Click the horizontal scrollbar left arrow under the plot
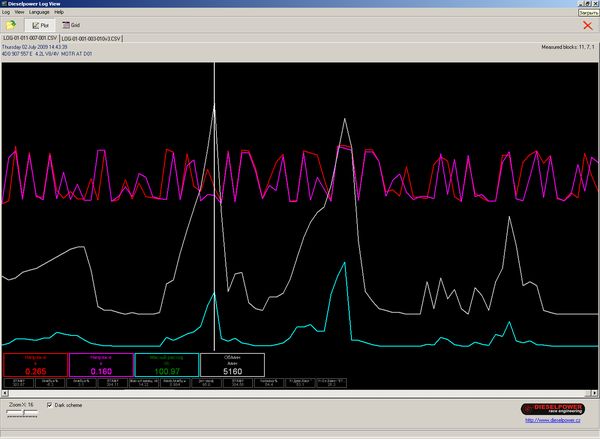The width and height of the screenshot is (600, 439). click(x=4, y=395)
